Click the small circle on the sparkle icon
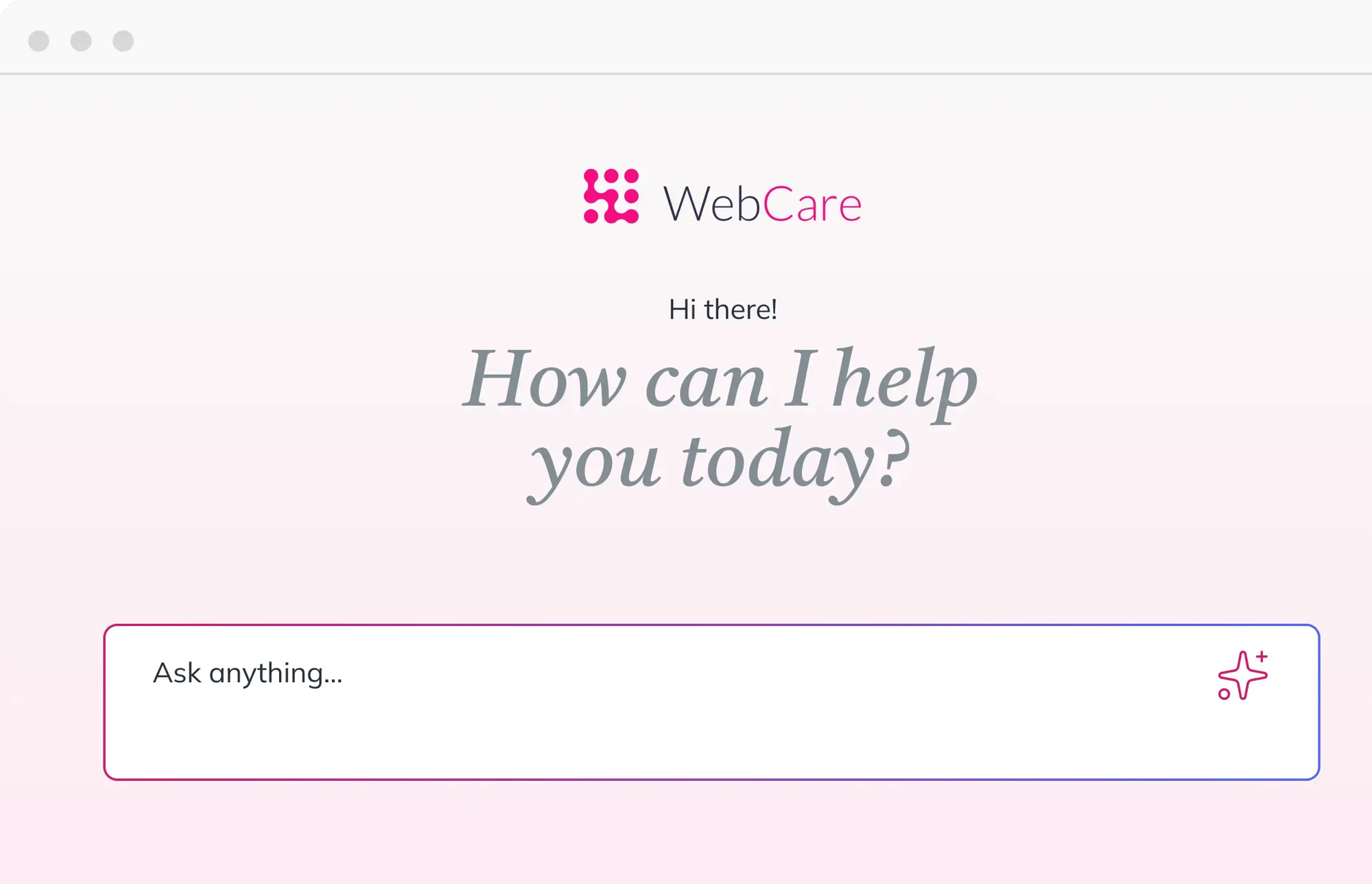Viewport: 1372px width, 884px height. [1224, 694]
